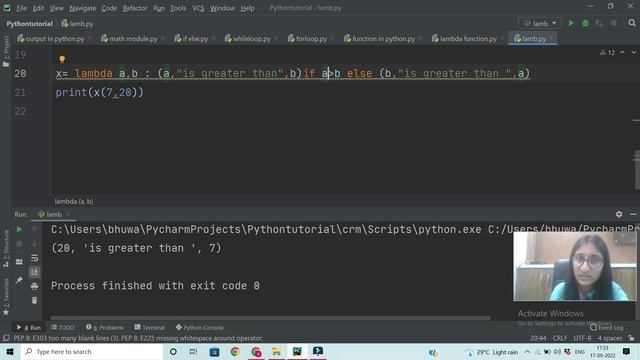Change indent setting 4 spaces

[610, 338]
